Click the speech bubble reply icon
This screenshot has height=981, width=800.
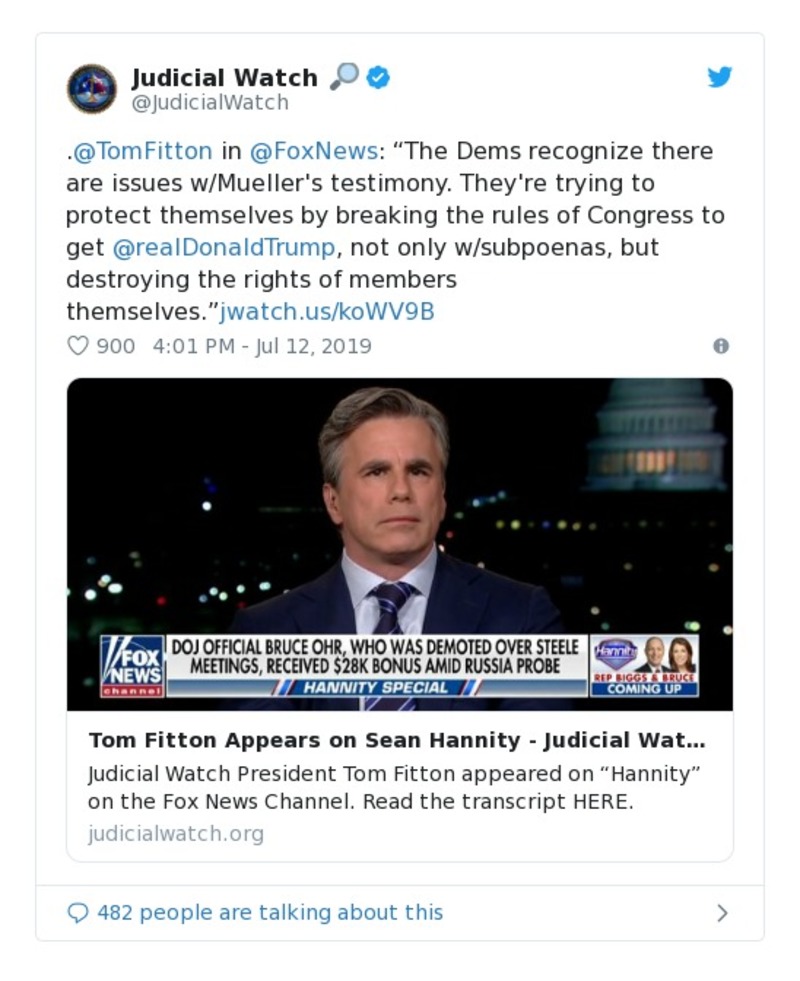[x=78, y=912]
